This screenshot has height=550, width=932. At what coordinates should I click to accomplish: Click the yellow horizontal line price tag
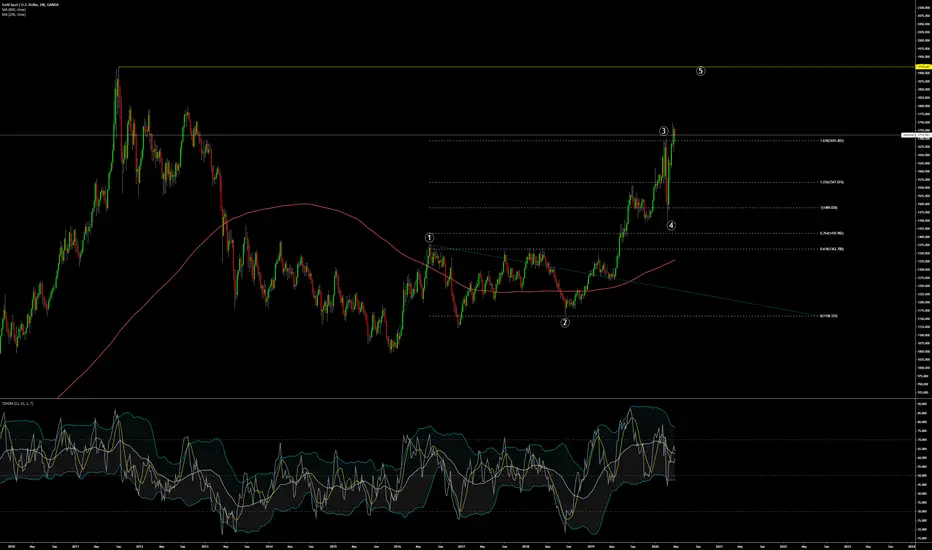coord(922,67)
